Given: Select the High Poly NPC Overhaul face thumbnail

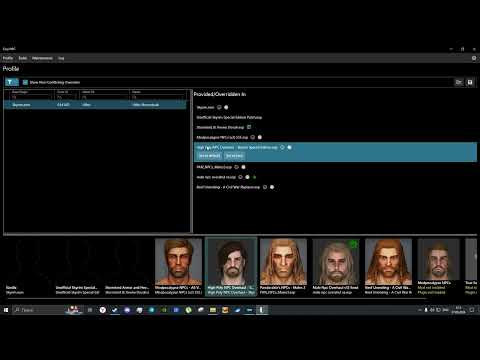Looking at the screenshot, I should pyautogui.click(x=231, y=267).
